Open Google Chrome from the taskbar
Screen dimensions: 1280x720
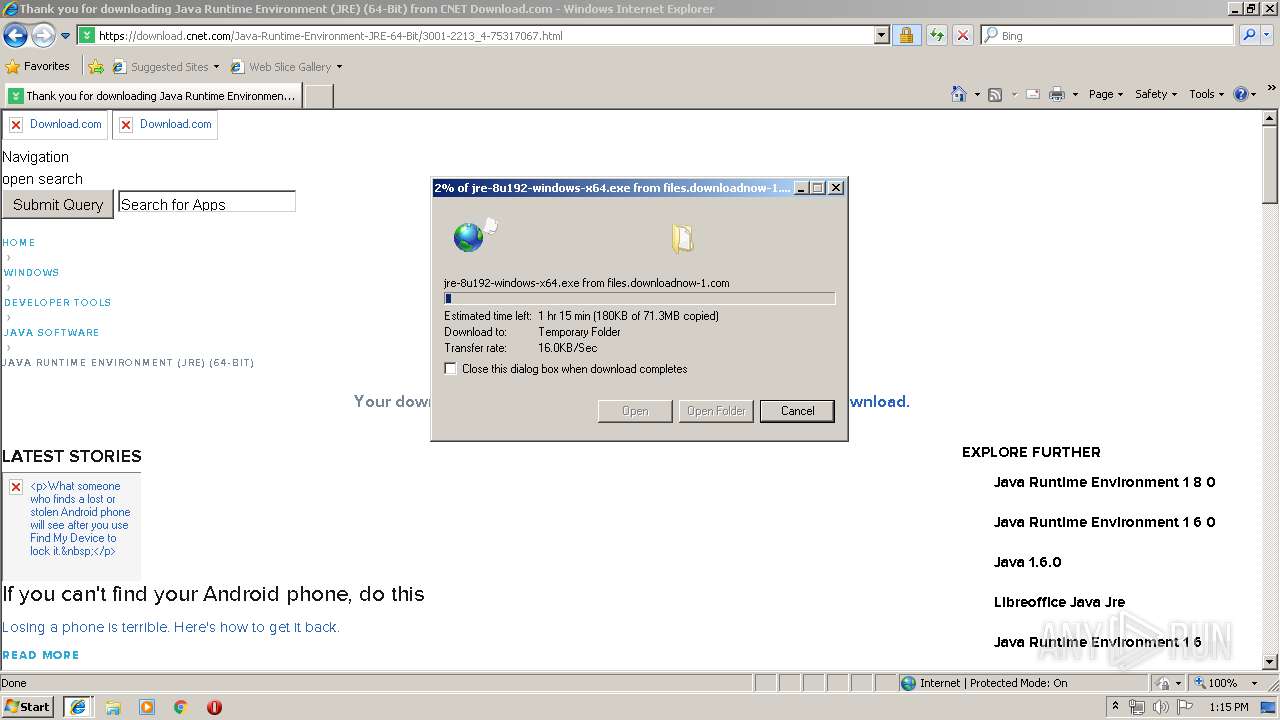coord(180,707)
